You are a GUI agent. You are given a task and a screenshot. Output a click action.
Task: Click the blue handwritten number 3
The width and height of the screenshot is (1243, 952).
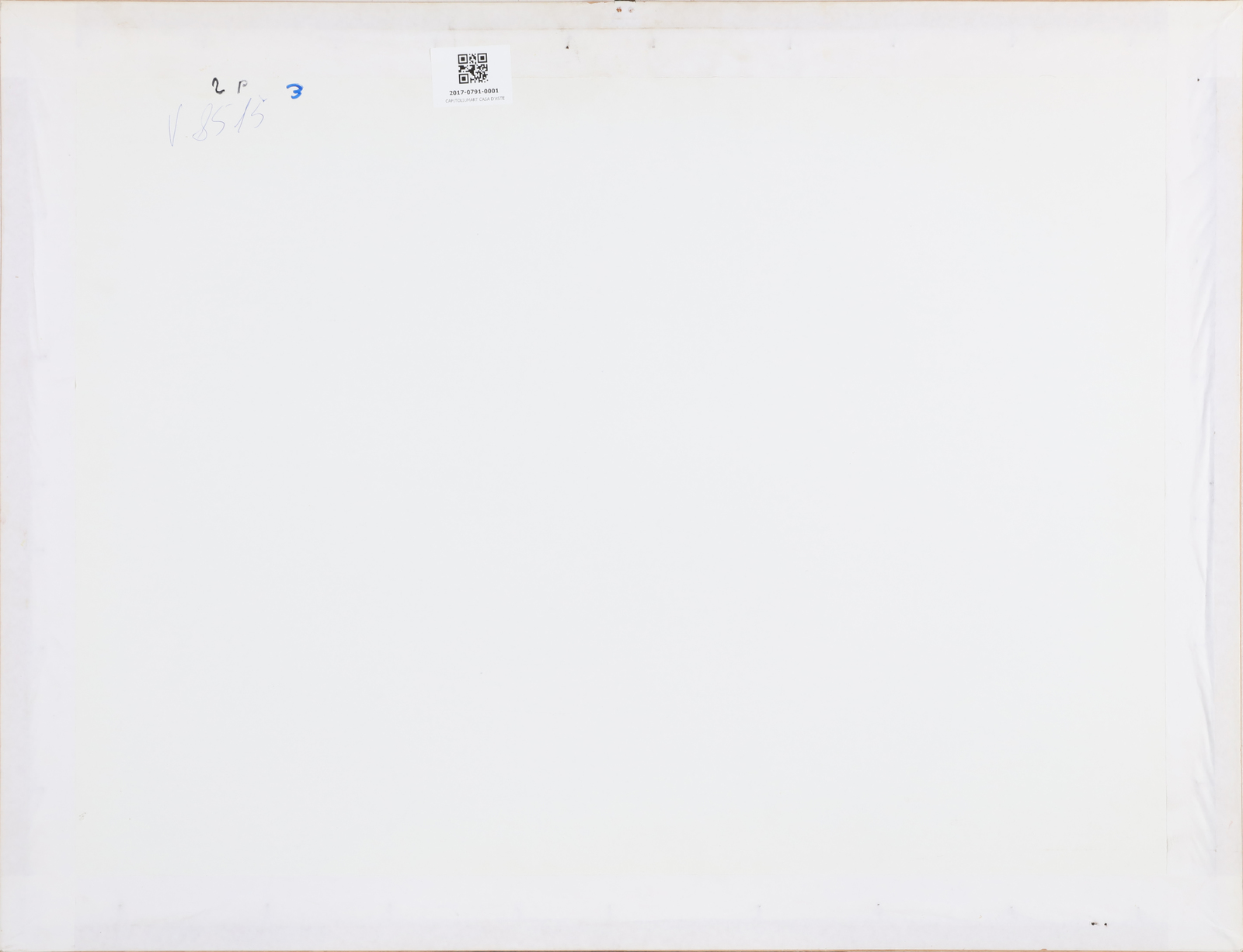pos(294,92)
